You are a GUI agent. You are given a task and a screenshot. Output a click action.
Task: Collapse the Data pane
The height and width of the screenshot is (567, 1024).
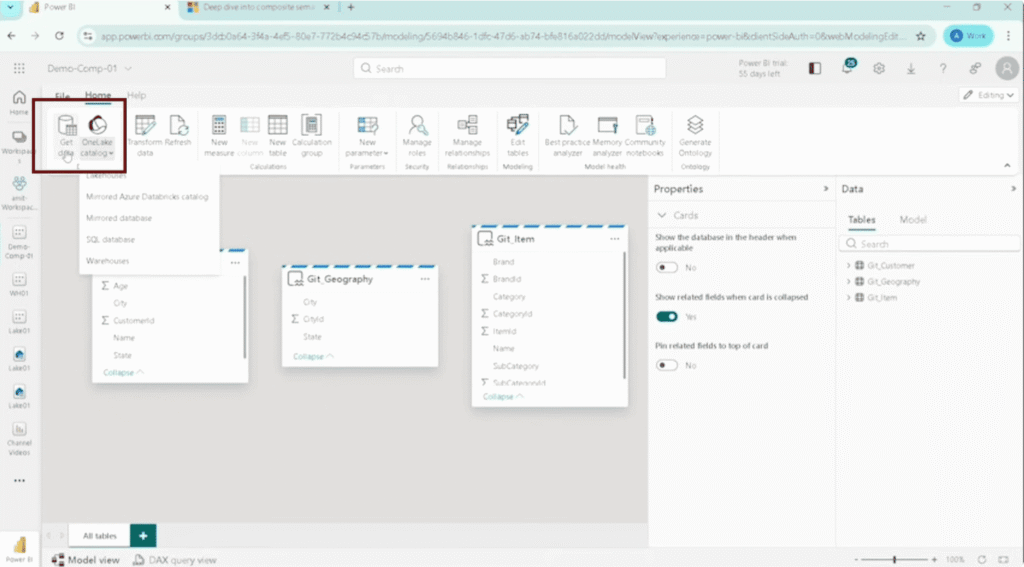[1014, 189]
